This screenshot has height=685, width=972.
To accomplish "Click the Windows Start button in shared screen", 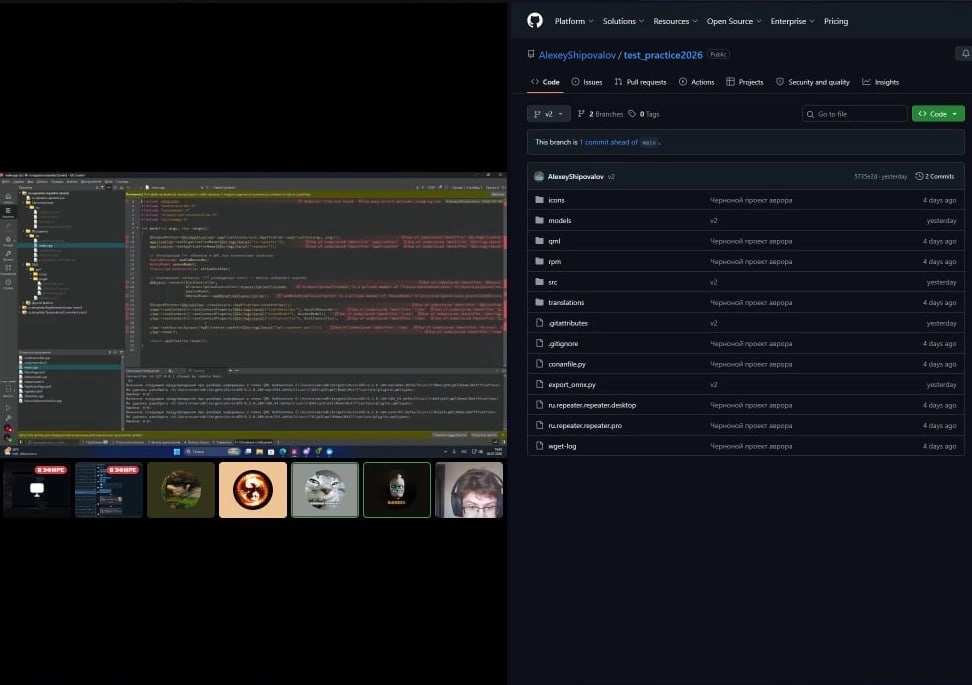I will [x=177, y=452].
